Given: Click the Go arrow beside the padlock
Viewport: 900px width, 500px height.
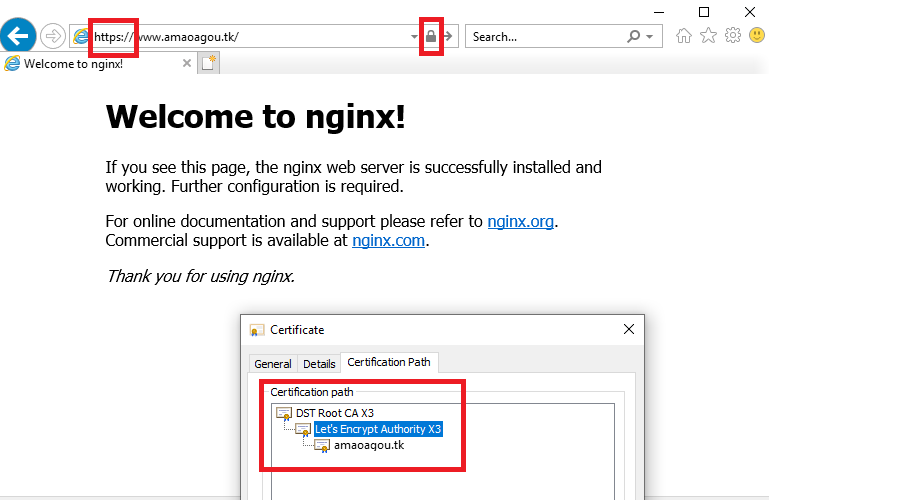Looking at the screenshot, I should pyautogui.click(x=448, y=37).
